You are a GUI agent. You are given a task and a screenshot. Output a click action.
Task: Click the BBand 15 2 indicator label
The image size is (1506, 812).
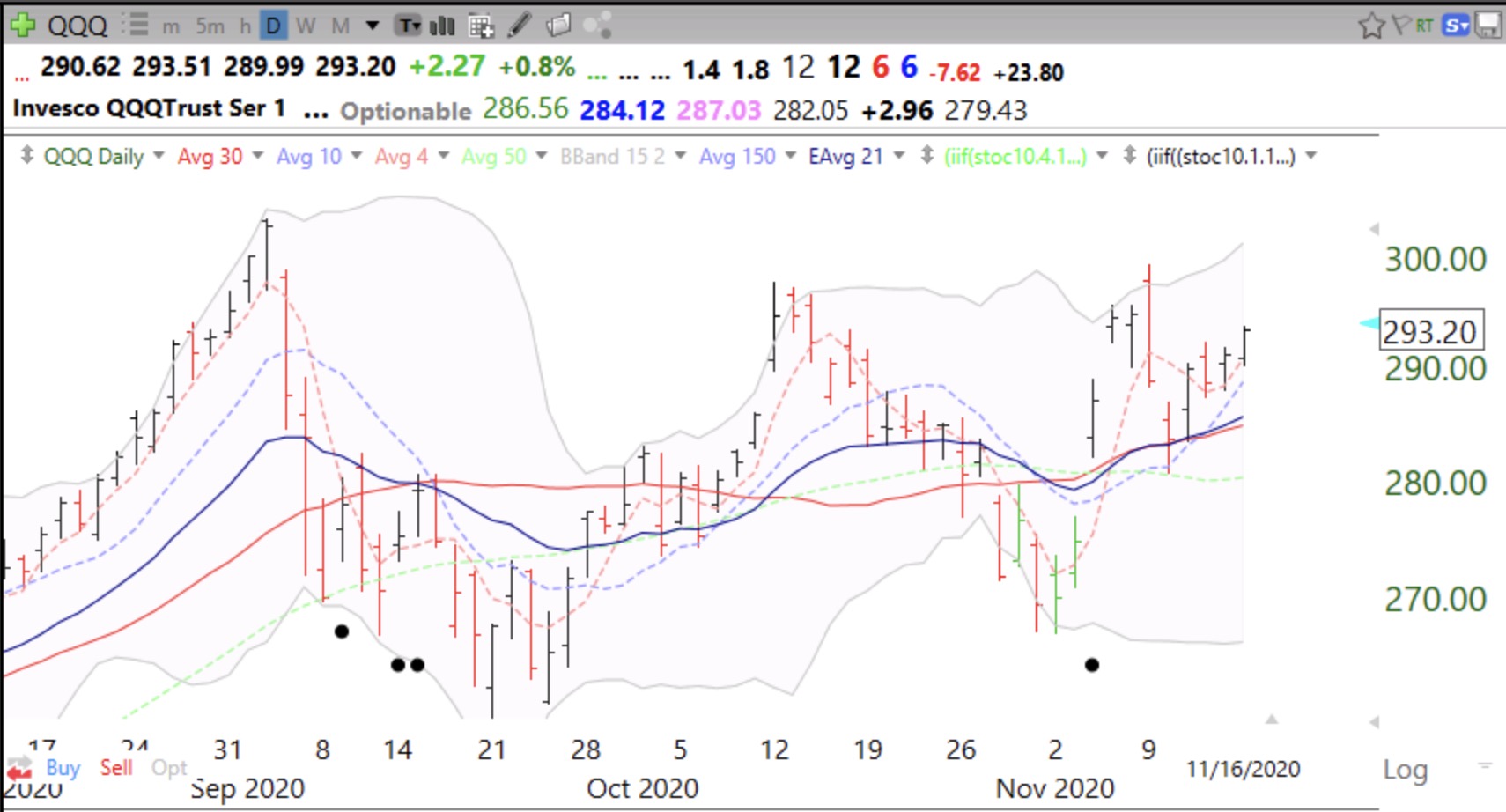point(612,156)
